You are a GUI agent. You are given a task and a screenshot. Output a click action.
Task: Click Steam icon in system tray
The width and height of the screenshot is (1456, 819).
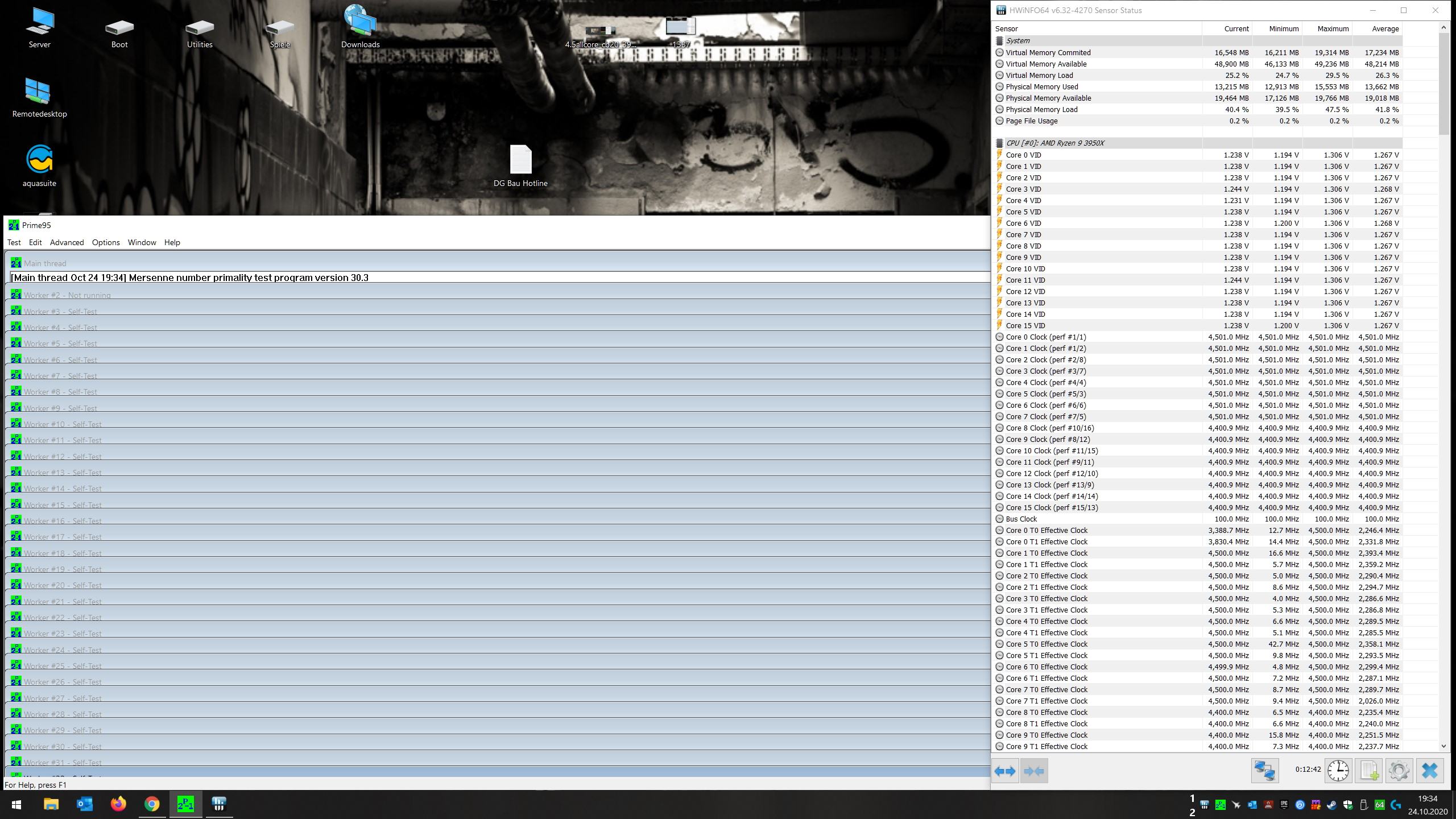click(1331, 805)
